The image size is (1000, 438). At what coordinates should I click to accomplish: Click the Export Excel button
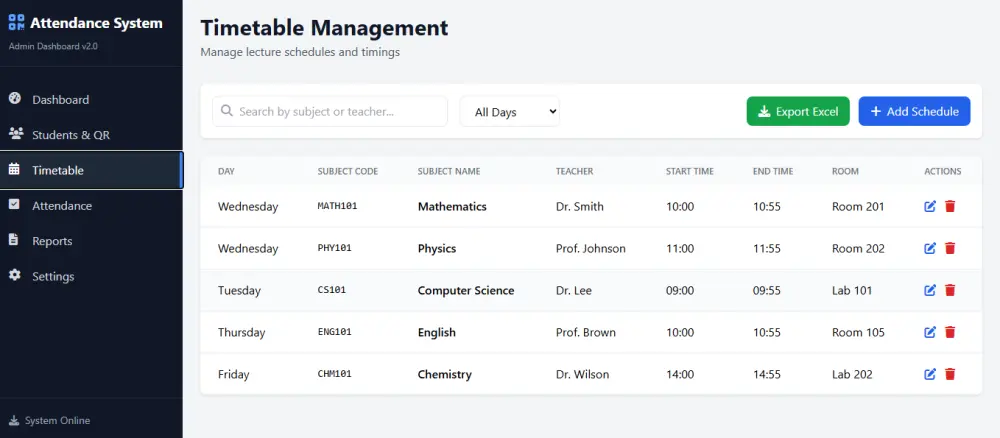click(x=798, y=112)
